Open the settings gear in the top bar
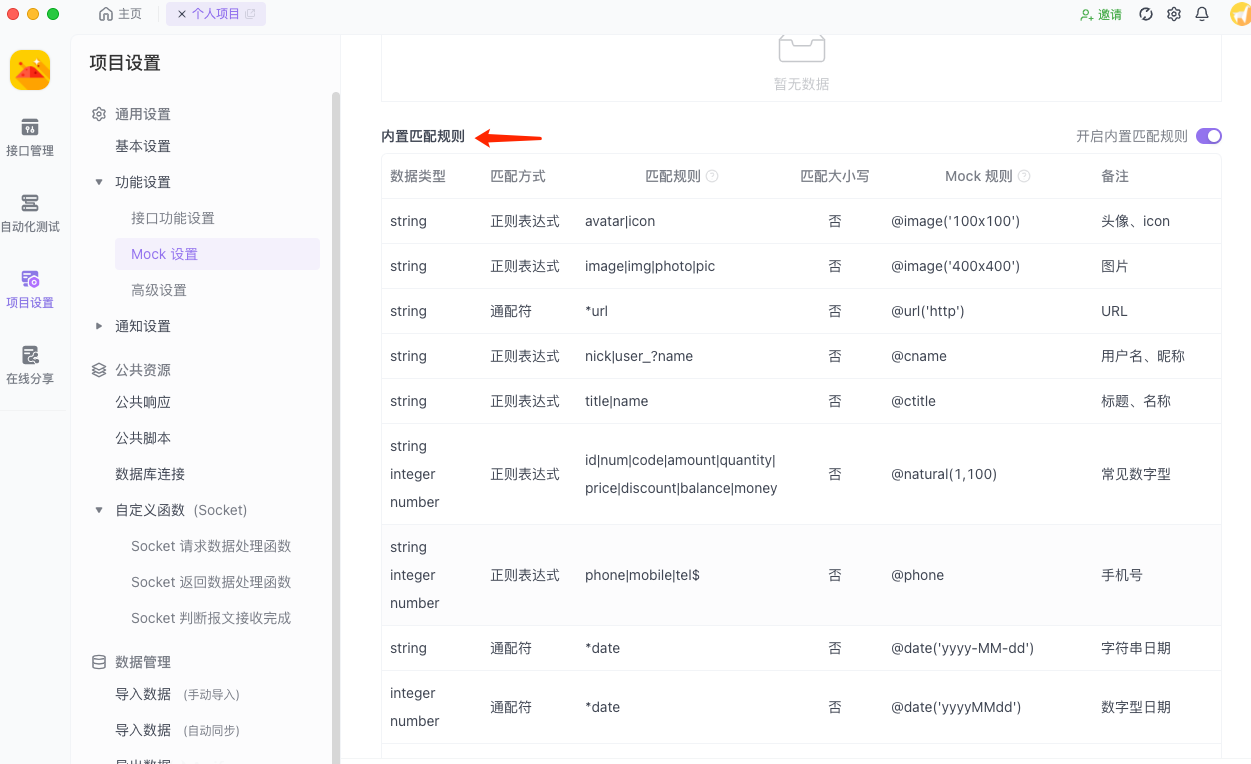The height and width of the screenshot is (764, 1251). (x=1173, y=14)
